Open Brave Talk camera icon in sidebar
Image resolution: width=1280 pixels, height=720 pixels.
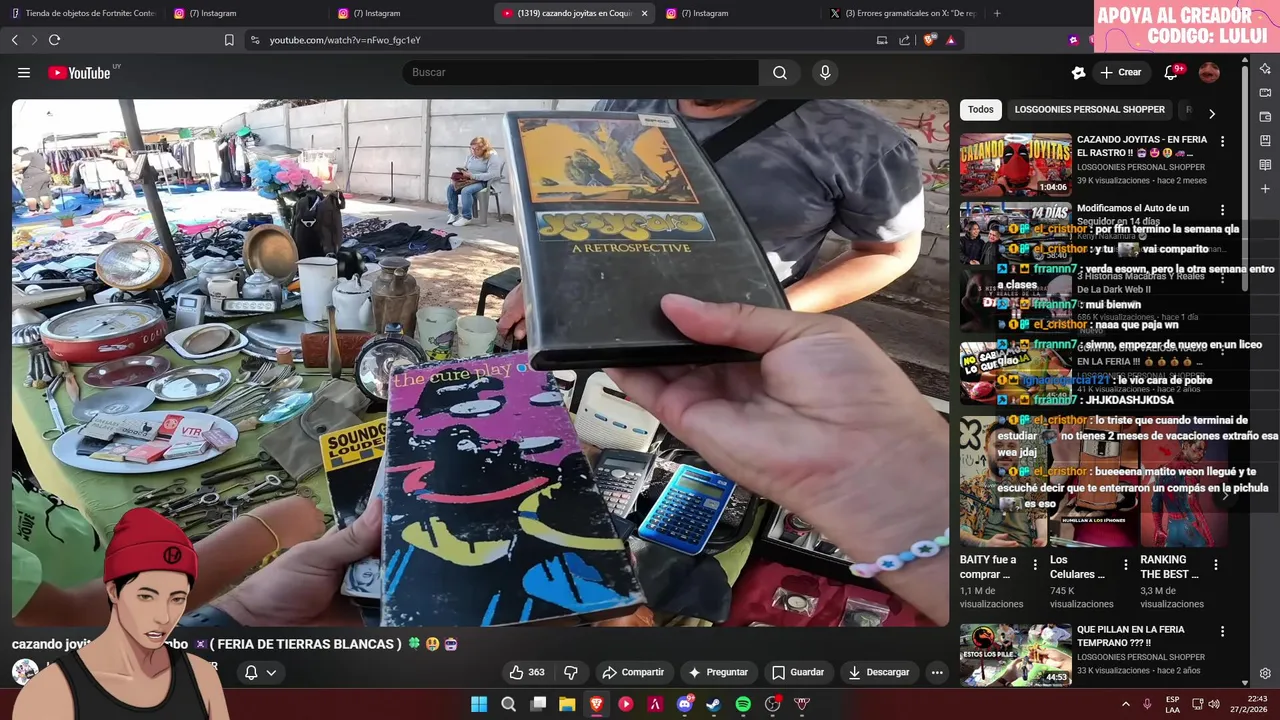pos(1265,92)
